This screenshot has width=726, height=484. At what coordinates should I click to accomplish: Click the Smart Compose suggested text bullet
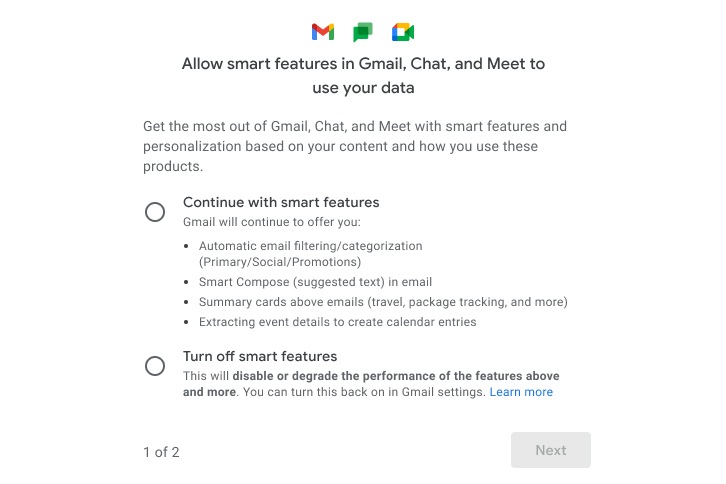pyautogui.click(x=315, y=282)
